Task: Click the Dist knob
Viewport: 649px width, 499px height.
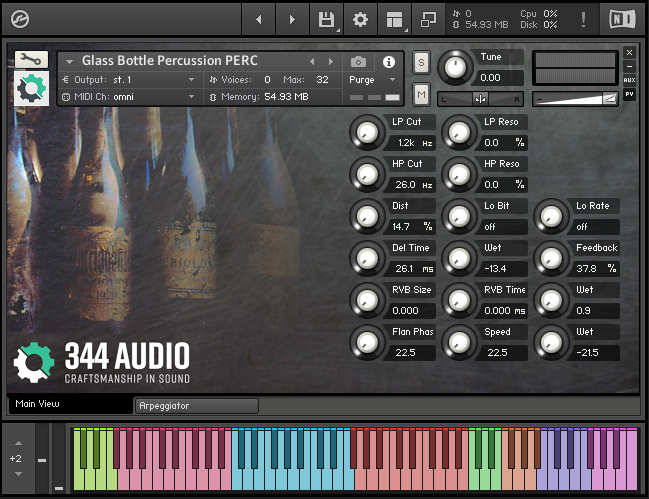Action: tap(367, 216)
